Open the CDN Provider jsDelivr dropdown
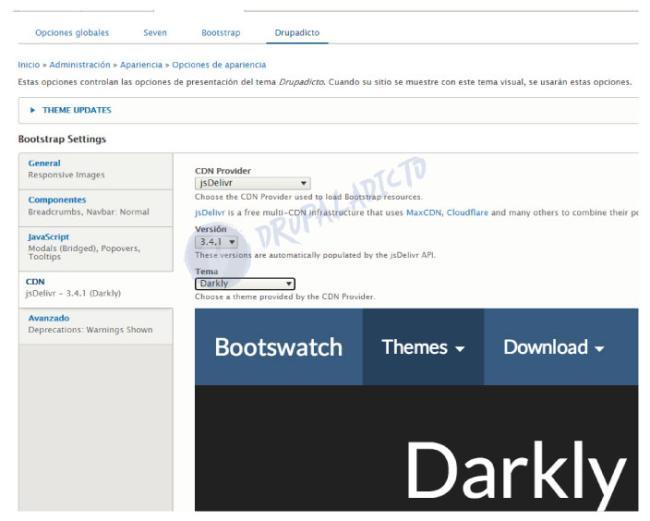Screen dimensions: 650x521 252,183
